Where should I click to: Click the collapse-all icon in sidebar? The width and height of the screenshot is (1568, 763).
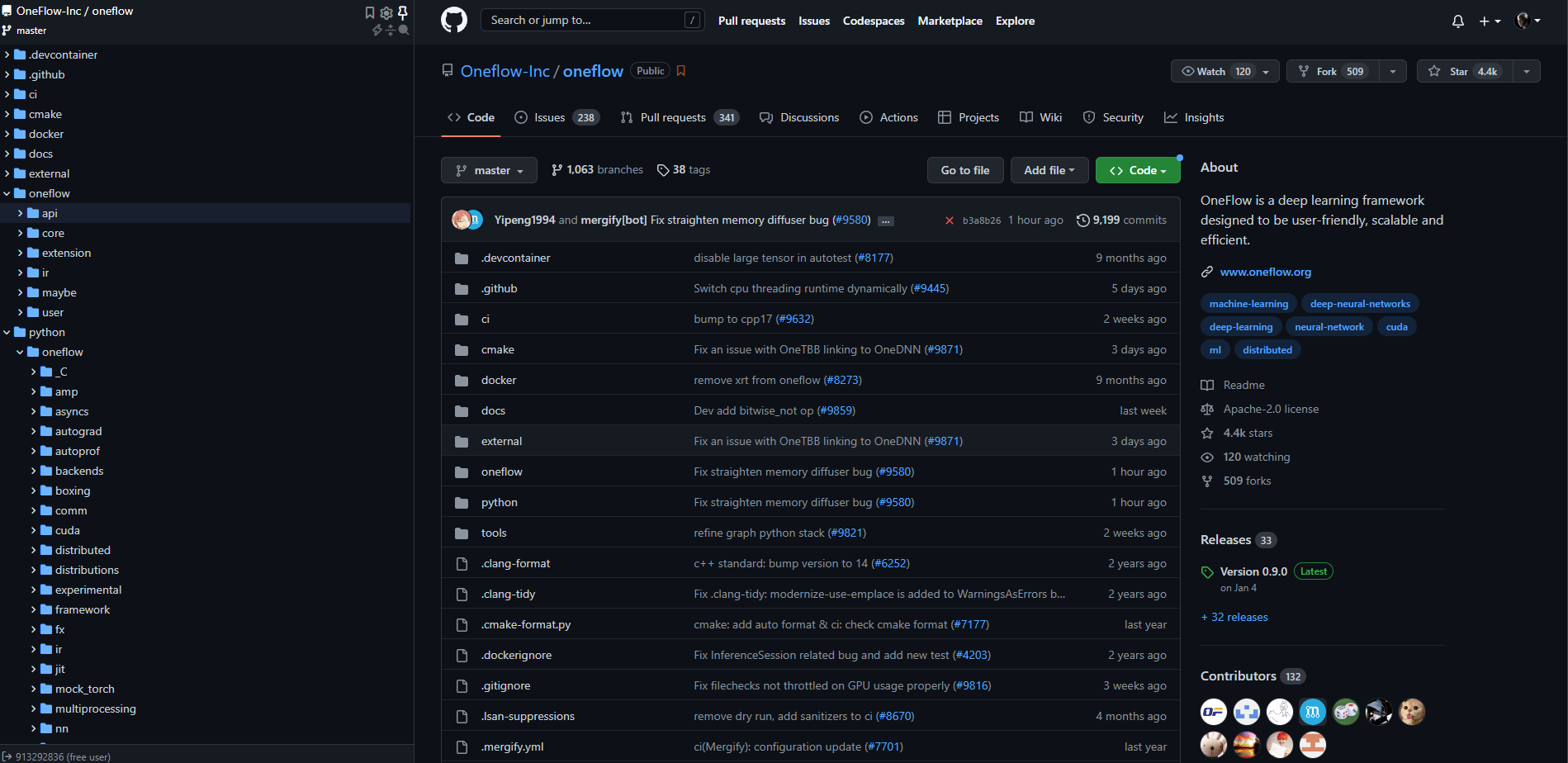pyautogui.click(x=391, y=30)
